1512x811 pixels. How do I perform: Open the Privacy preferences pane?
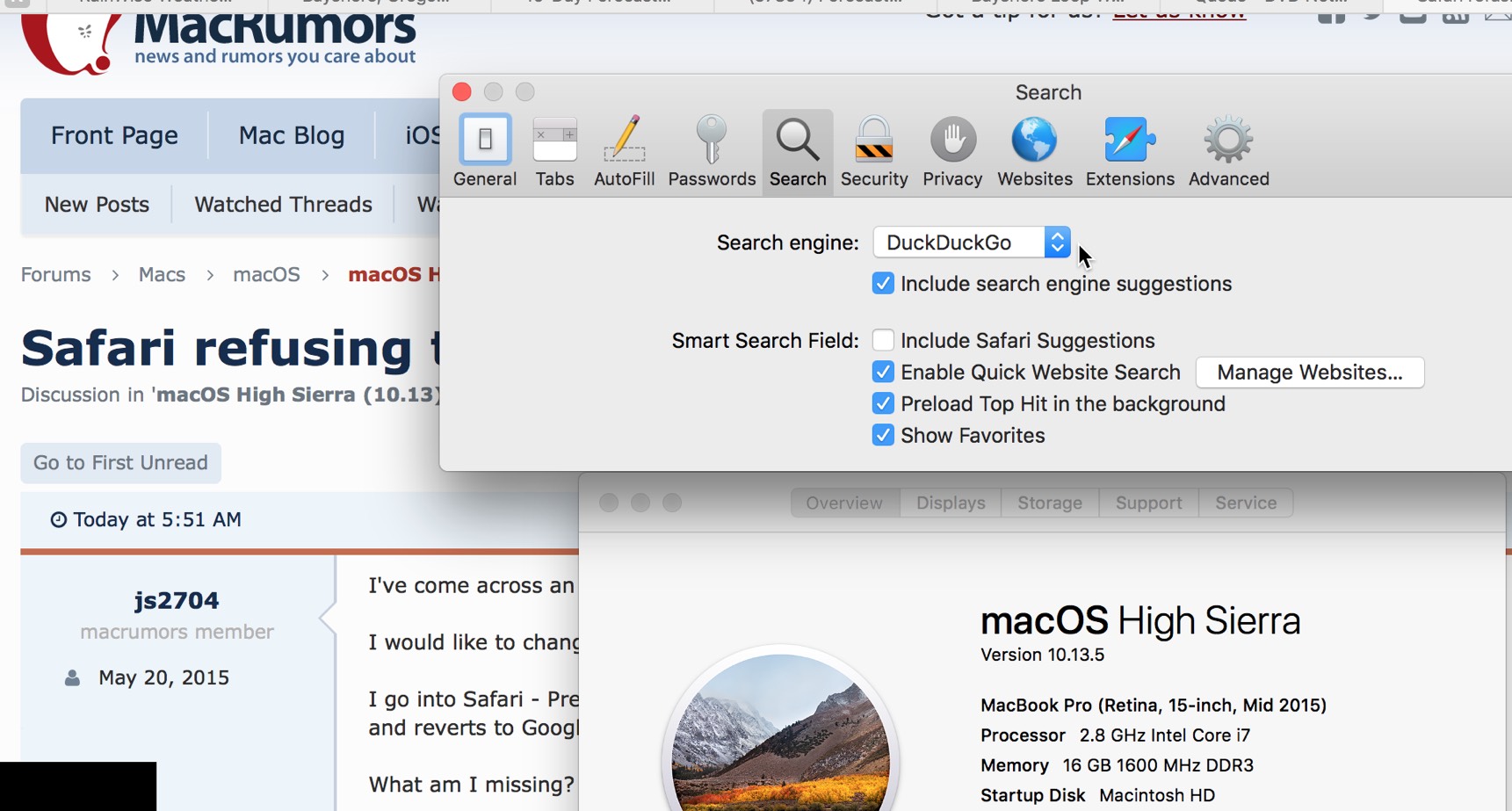[952, 152]
